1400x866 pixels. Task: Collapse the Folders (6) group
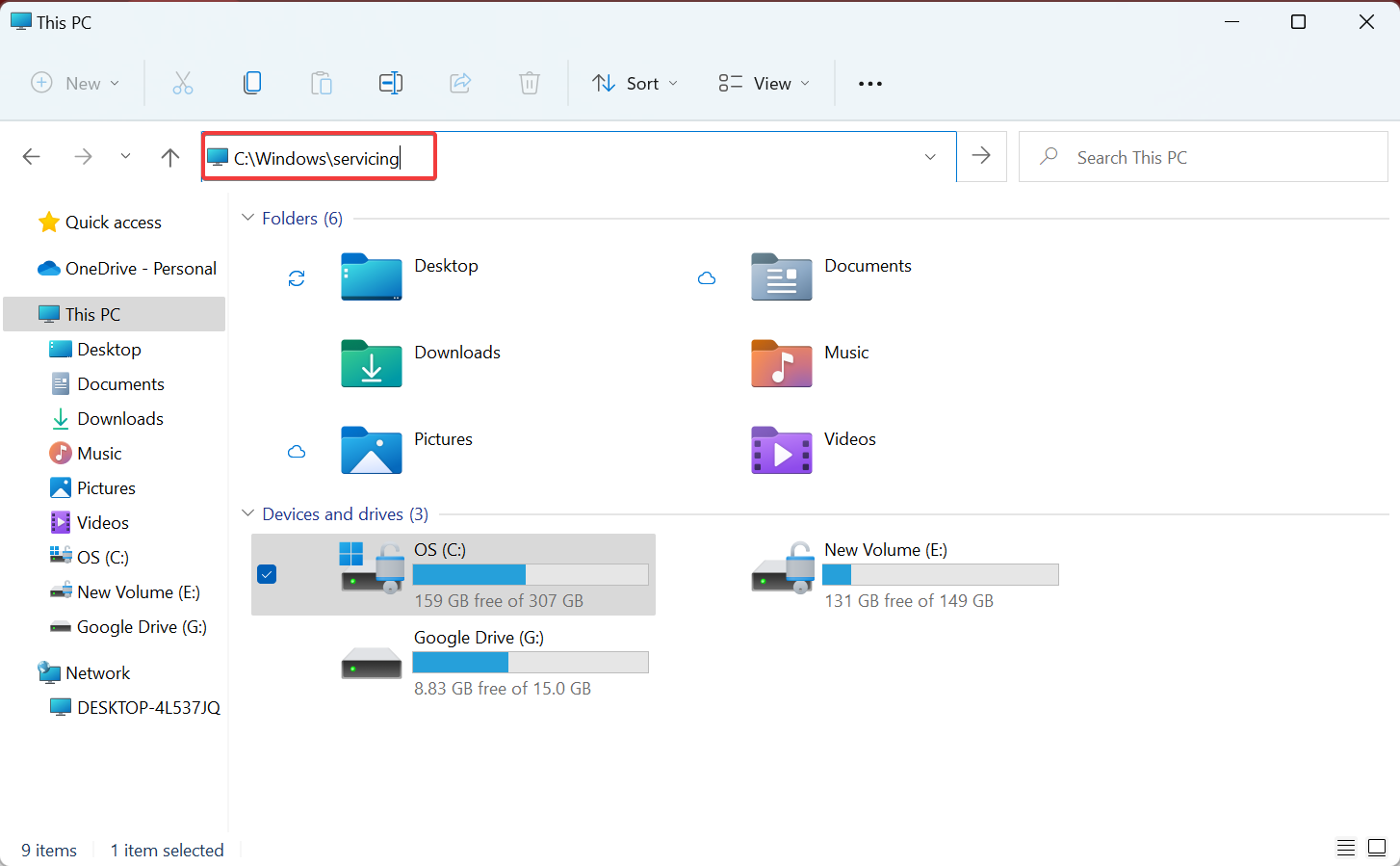coord(247,218)
